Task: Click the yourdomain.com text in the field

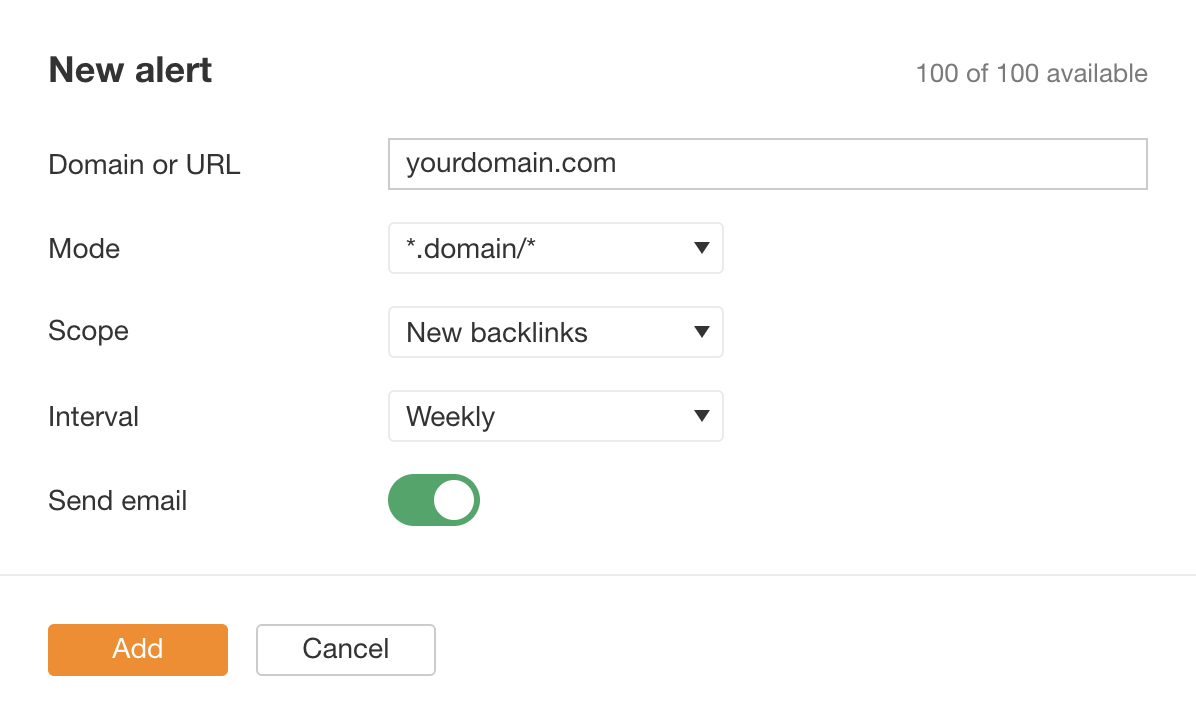Action: tap(511, 163)
